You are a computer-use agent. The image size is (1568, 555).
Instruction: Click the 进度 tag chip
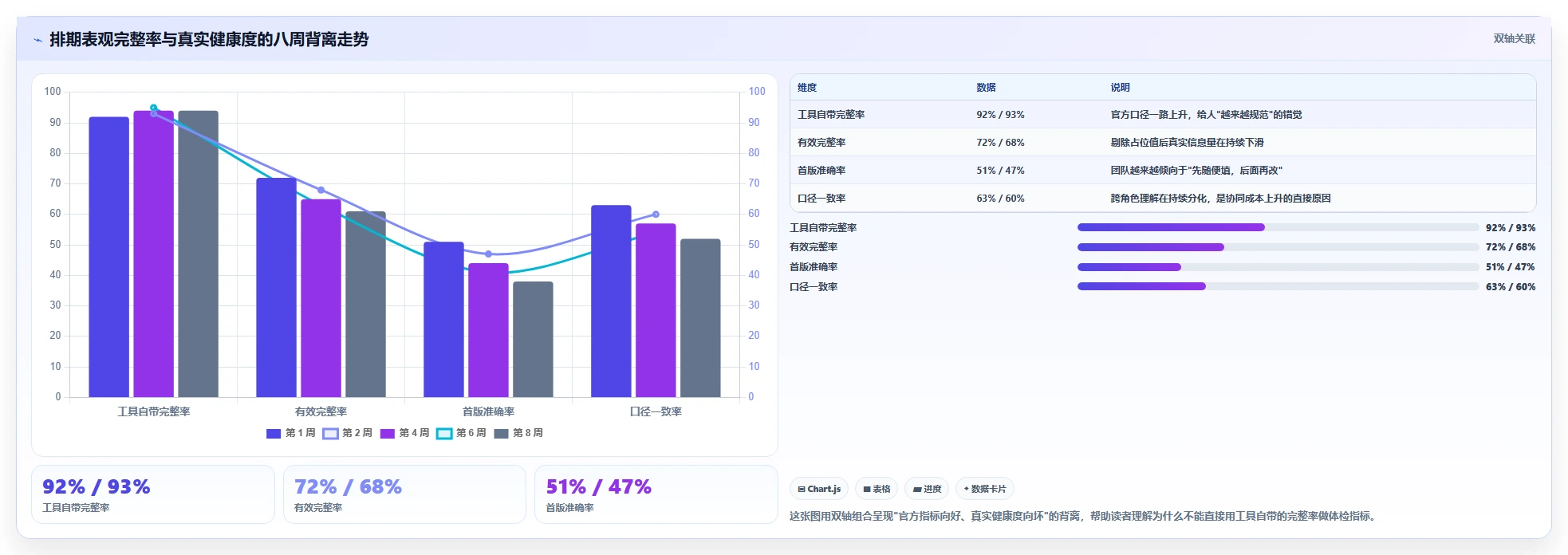[927, 489]
